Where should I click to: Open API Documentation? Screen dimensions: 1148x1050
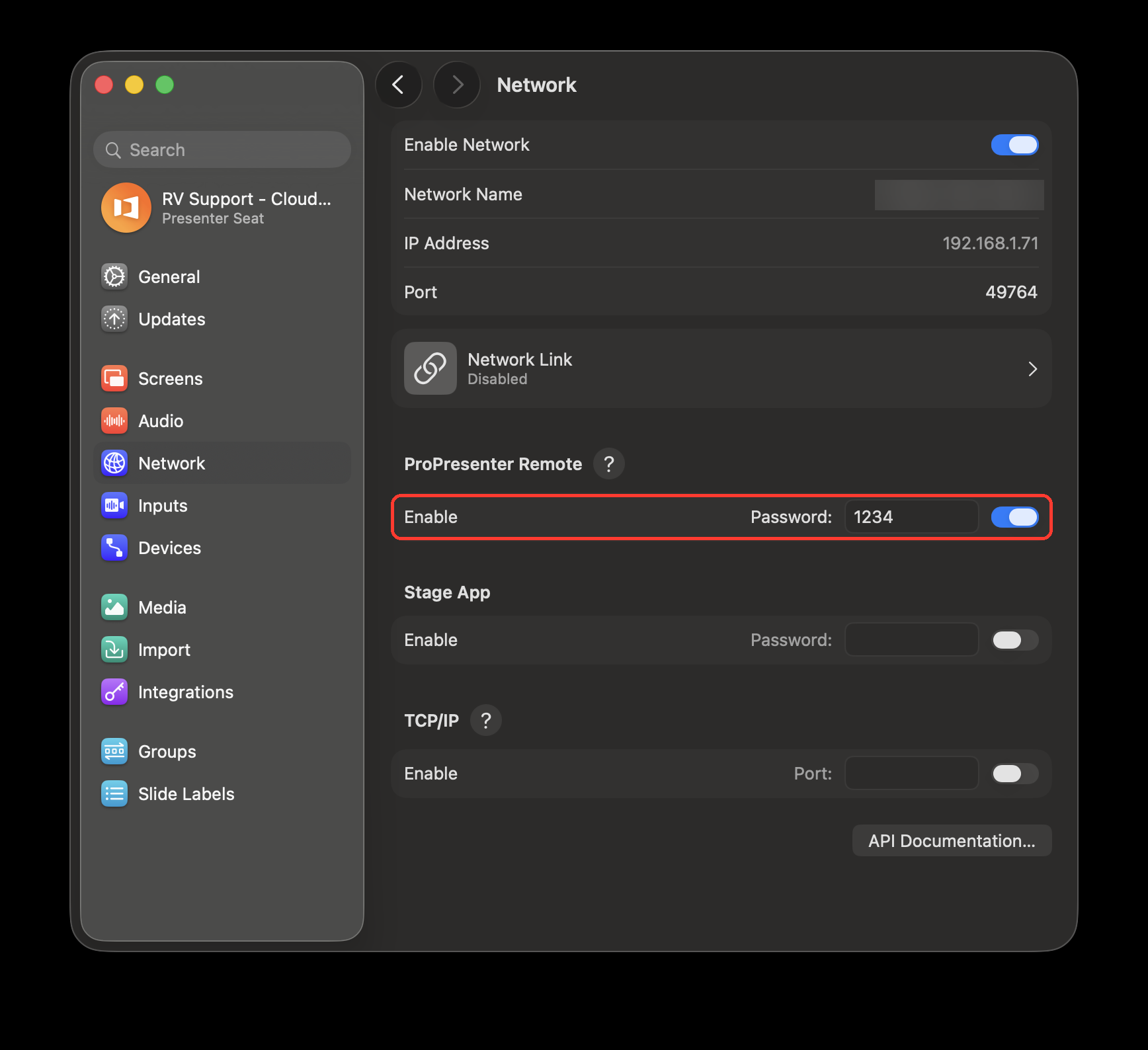click(952, 840)
